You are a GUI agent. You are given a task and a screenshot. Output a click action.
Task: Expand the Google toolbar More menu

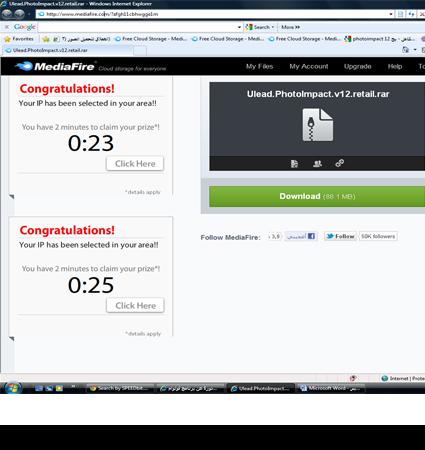[x=290, y=27]
